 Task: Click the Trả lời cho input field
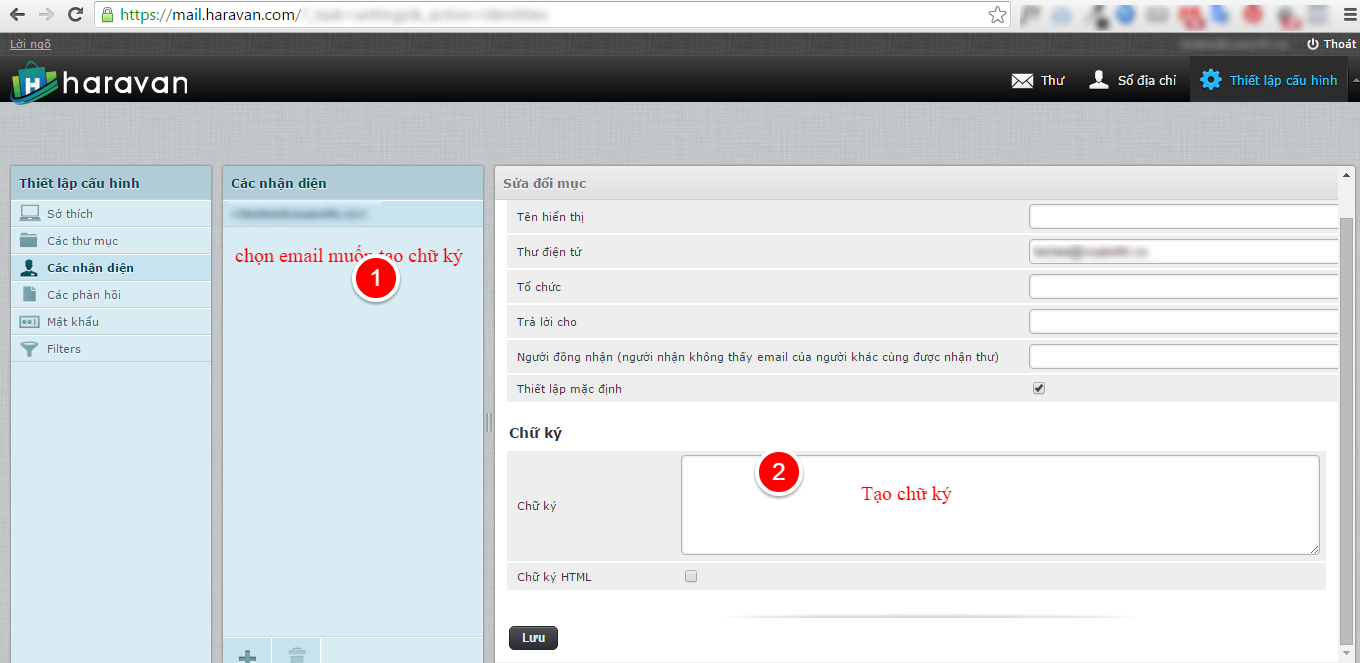coord(1183,322)
